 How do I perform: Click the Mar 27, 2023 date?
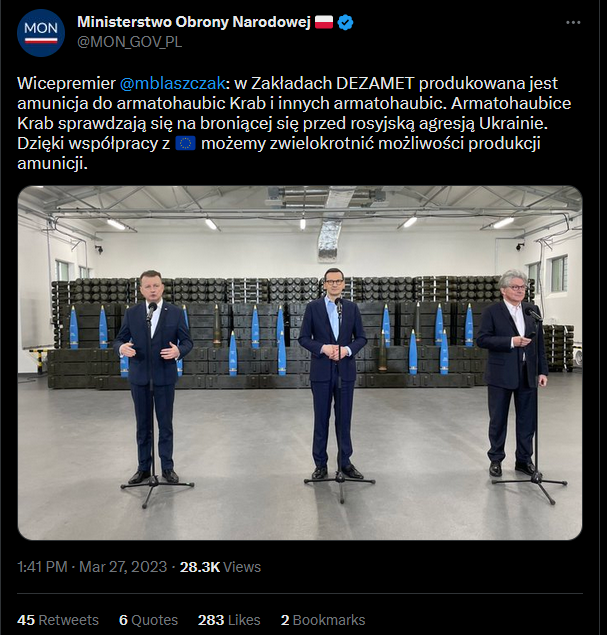(x=120, y=566)
